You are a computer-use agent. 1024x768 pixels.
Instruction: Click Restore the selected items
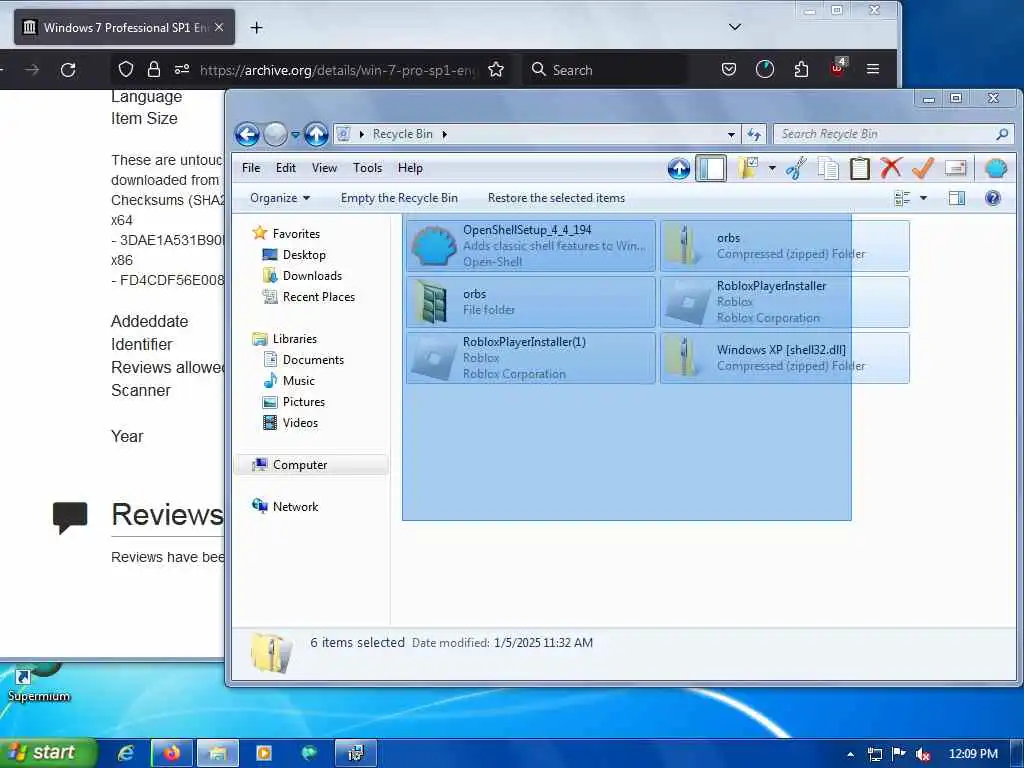pos(556,198)
